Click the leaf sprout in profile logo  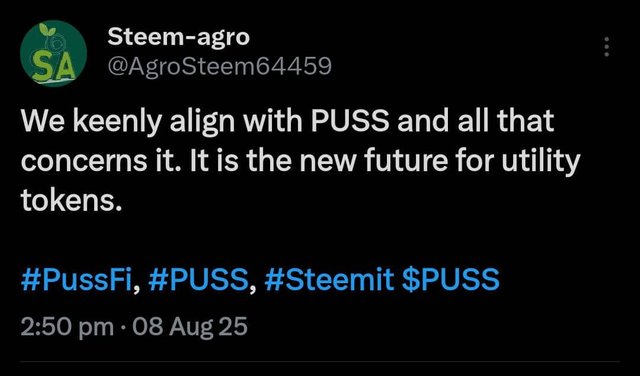pyautogui.click(x=45, y=30)
